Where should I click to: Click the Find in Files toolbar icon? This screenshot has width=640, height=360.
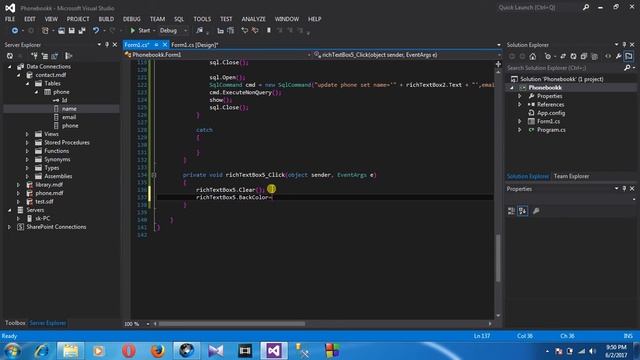click(199, 31)
